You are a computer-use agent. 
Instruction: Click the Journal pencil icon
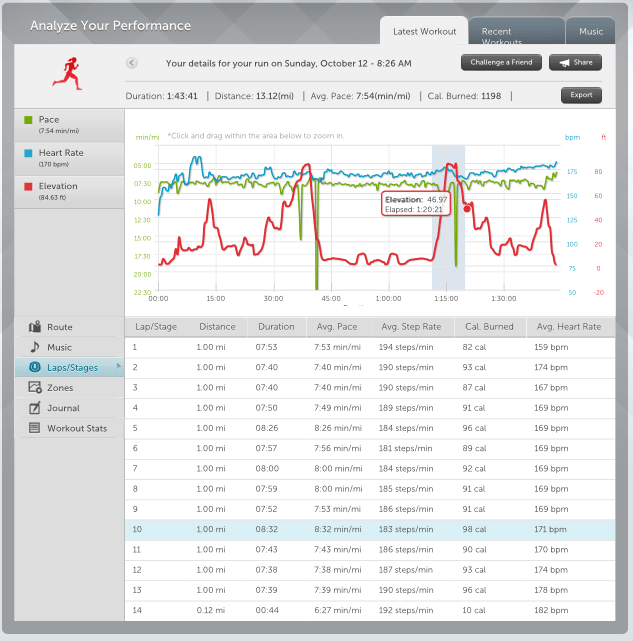35,408
